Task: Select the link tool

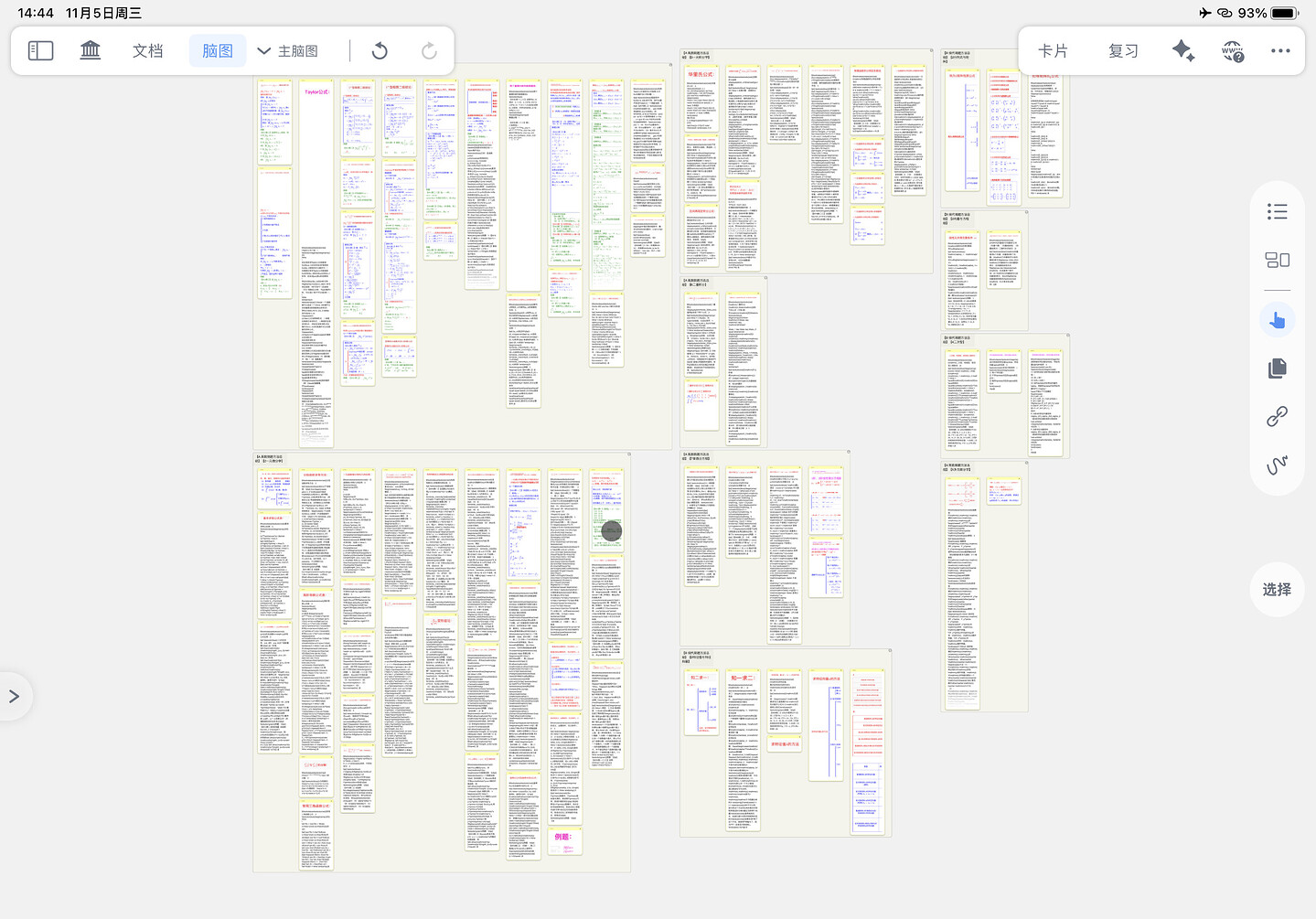Action: 1278,417
